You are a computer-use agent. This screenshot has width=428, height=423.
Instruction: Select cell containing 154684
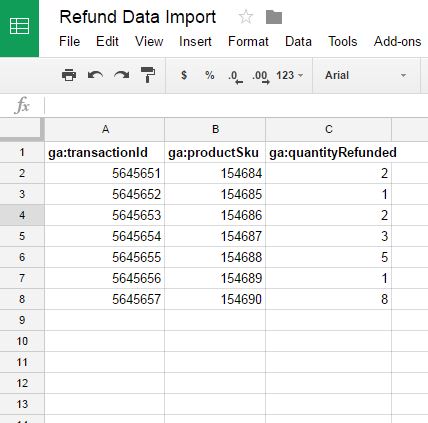click(x=215, y=173)
